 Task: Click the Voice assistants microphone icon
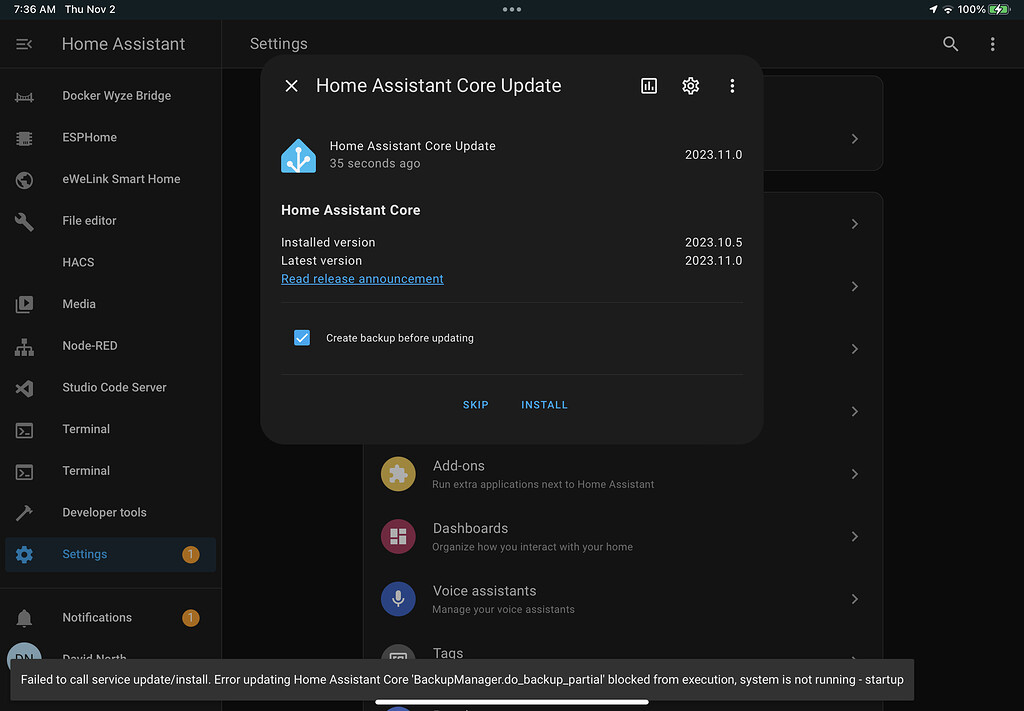pyautogui.click(x=398, y=599)
